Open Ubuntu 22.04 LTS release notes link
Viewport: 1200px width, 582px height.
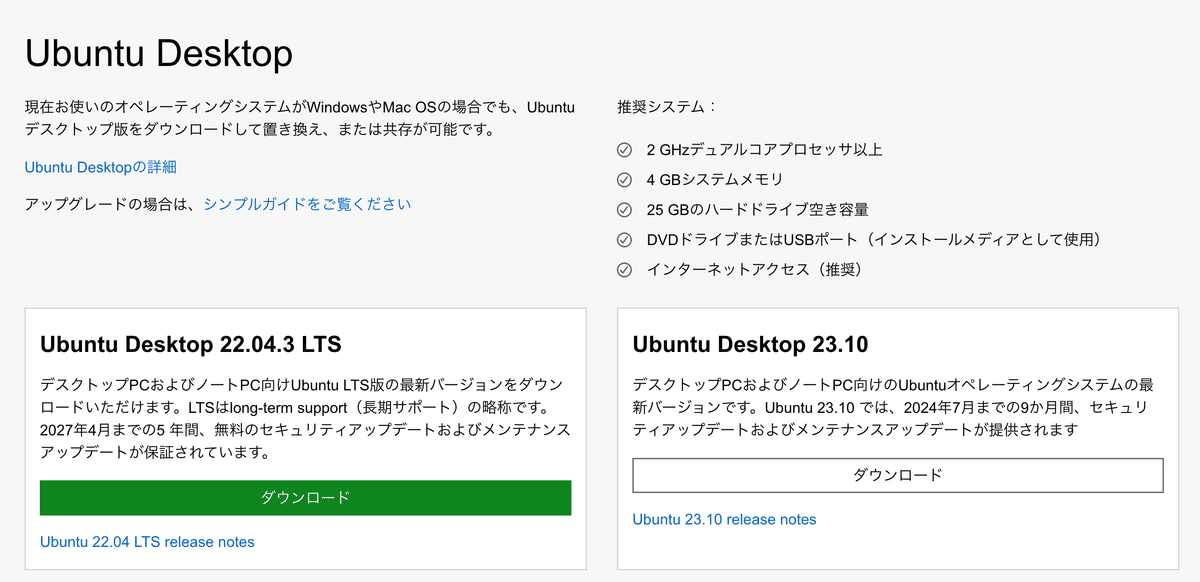pos(147,542)
